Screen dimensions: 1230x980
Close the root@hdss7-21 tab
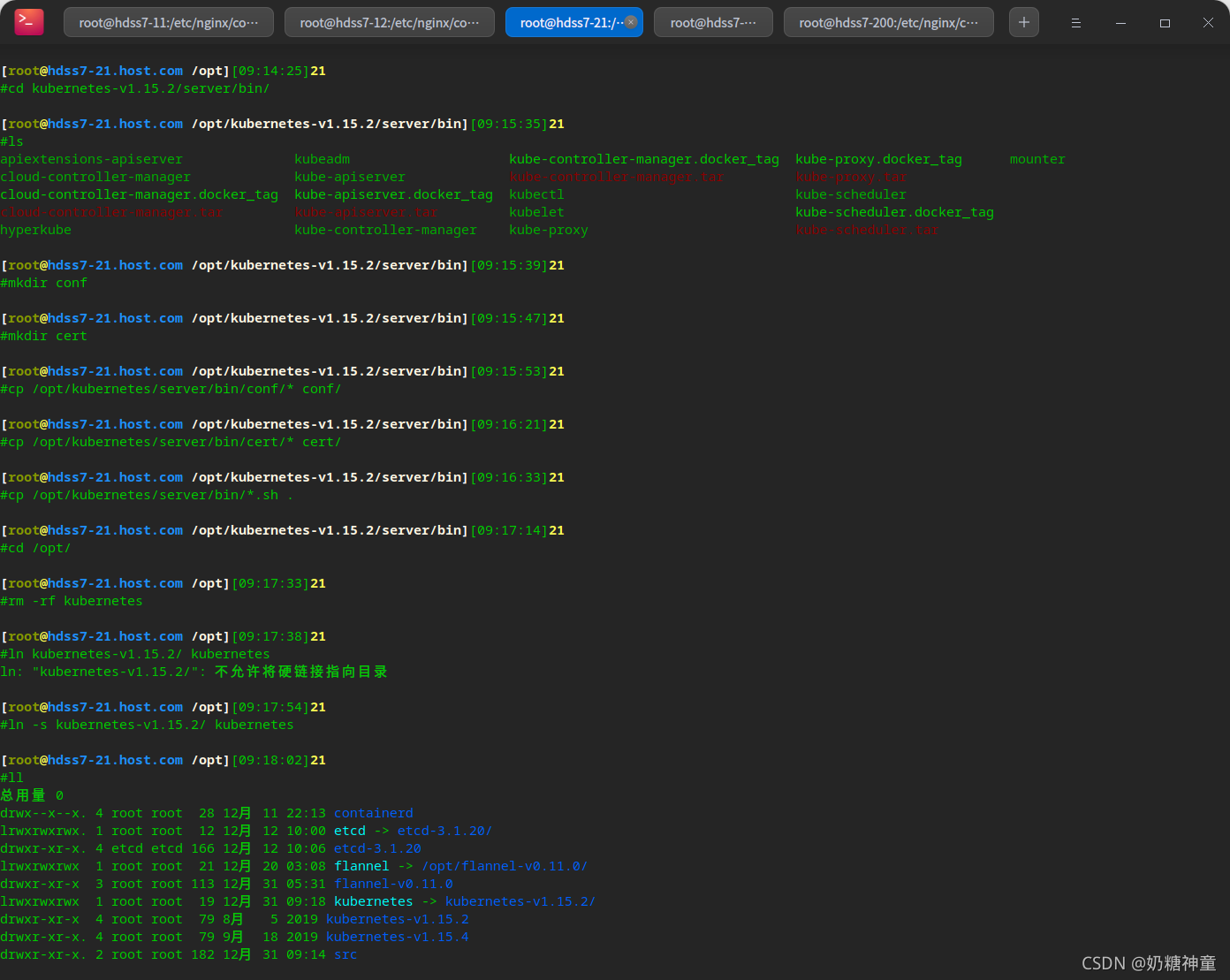coord(631,22)
